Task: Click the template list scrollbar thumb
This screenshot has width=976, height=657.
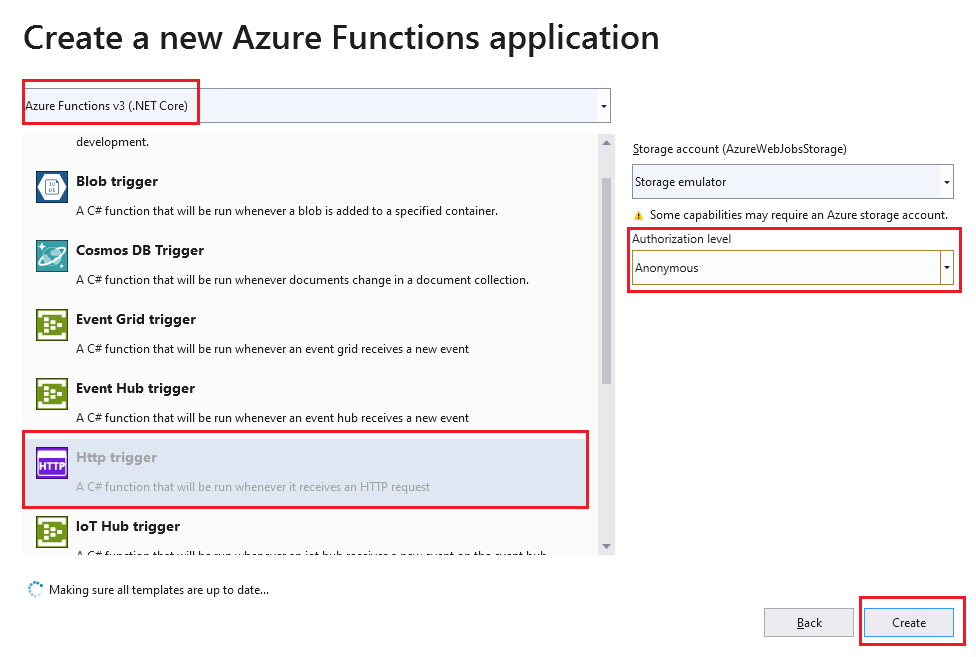Action: (x=606, y=280)
